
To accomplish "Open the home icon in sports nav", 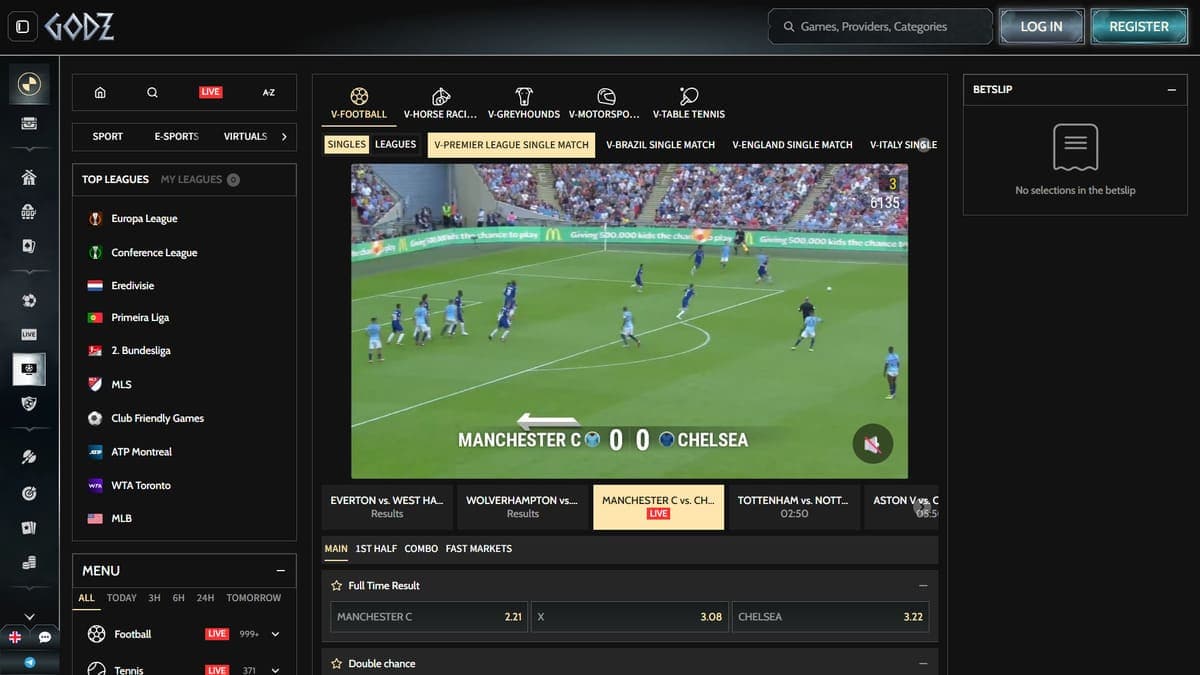I will 100,92.
